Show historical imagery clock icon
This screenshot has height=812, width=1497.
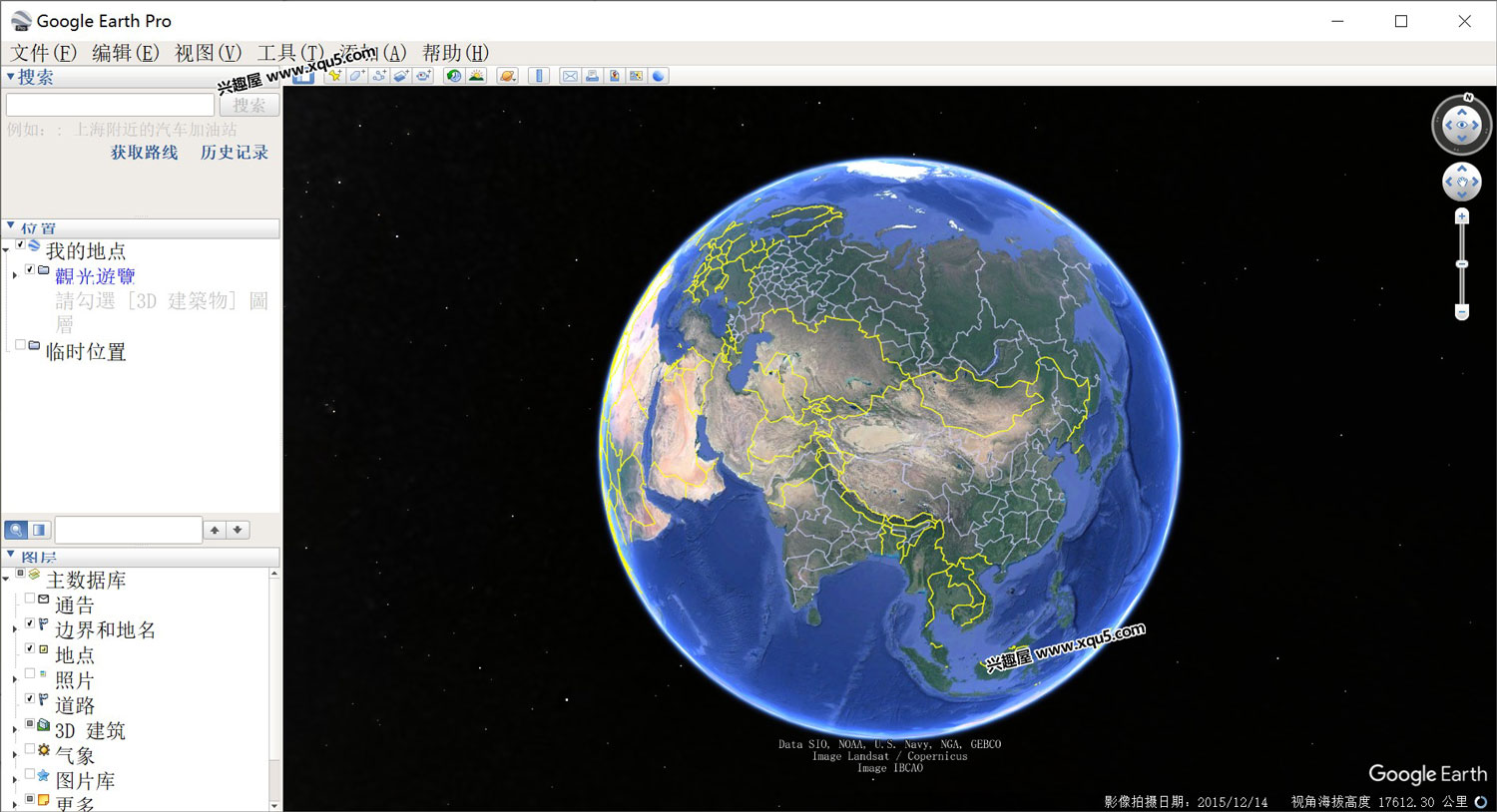click(454, 76)
